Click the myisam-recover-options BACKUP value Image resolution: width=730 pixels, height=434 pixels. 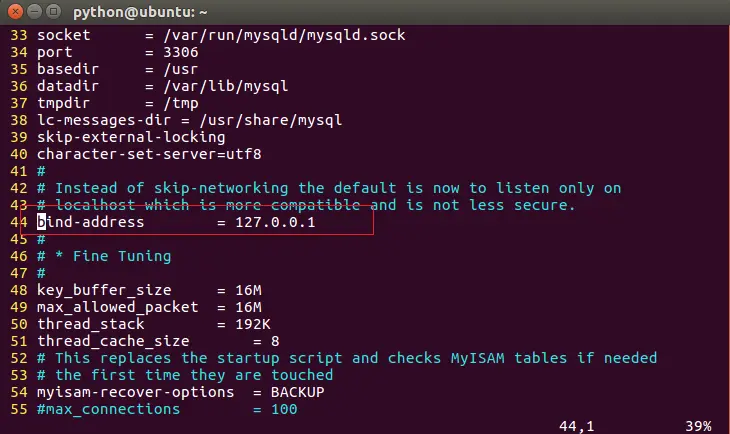pos(297,392)
